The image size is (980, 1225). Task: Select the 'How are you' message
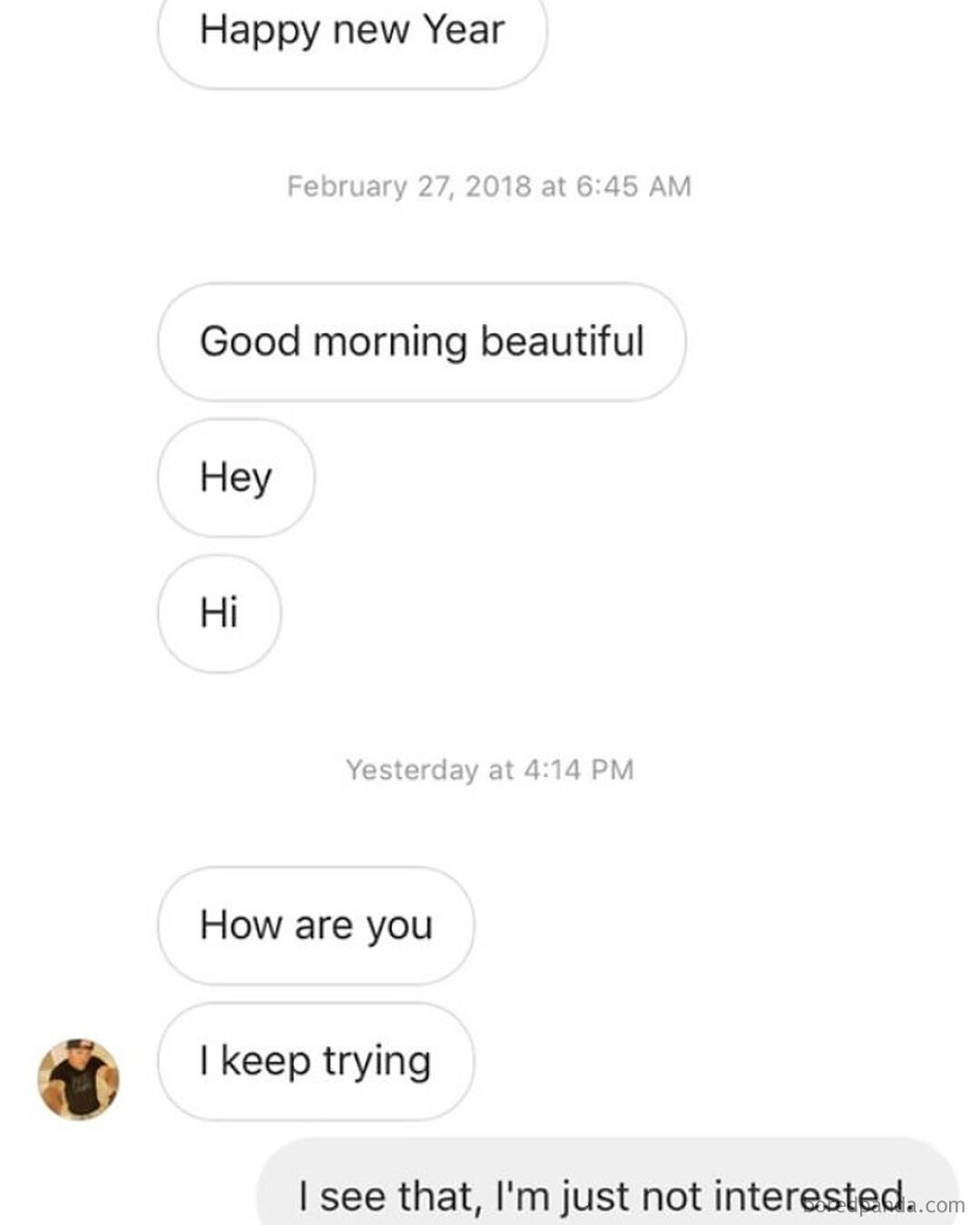[318, 924]
